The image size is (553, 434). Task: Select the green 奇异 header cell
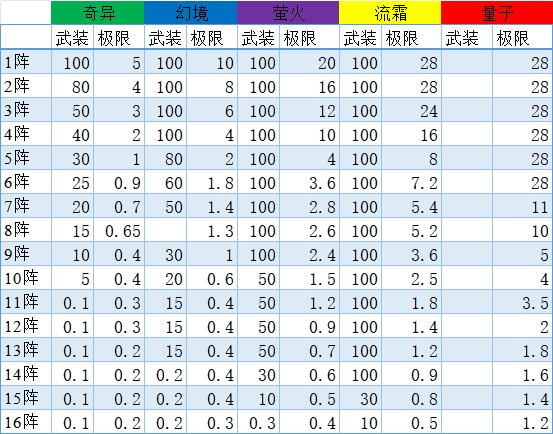click(98, 13)
